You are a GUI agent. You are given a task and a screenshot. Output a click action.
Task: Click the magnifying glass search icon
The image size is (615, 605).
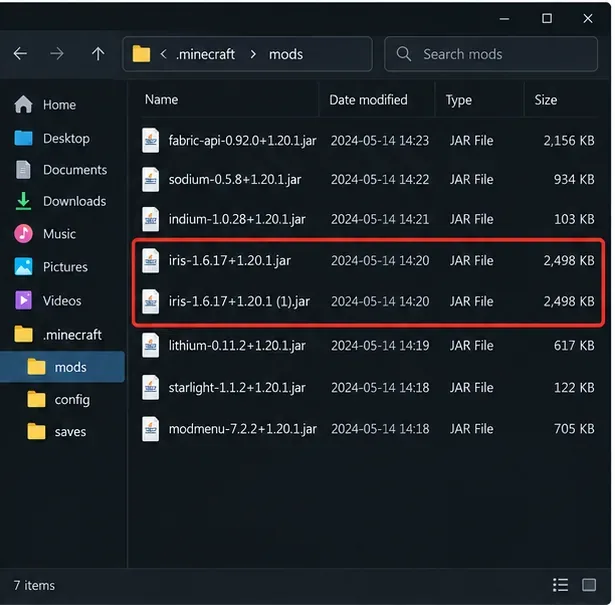pyautogui.click(x=404, y=54)
